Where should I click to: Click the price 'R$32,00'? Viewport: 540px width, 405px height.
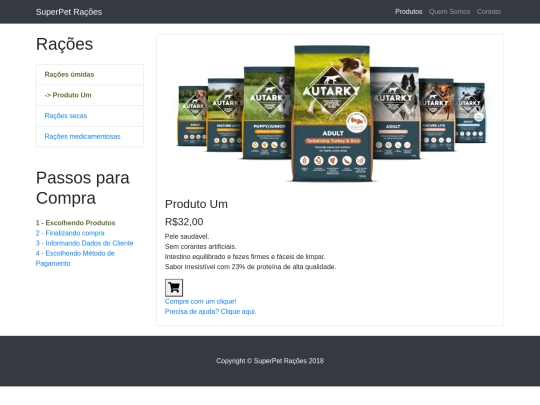click(184, 222)
